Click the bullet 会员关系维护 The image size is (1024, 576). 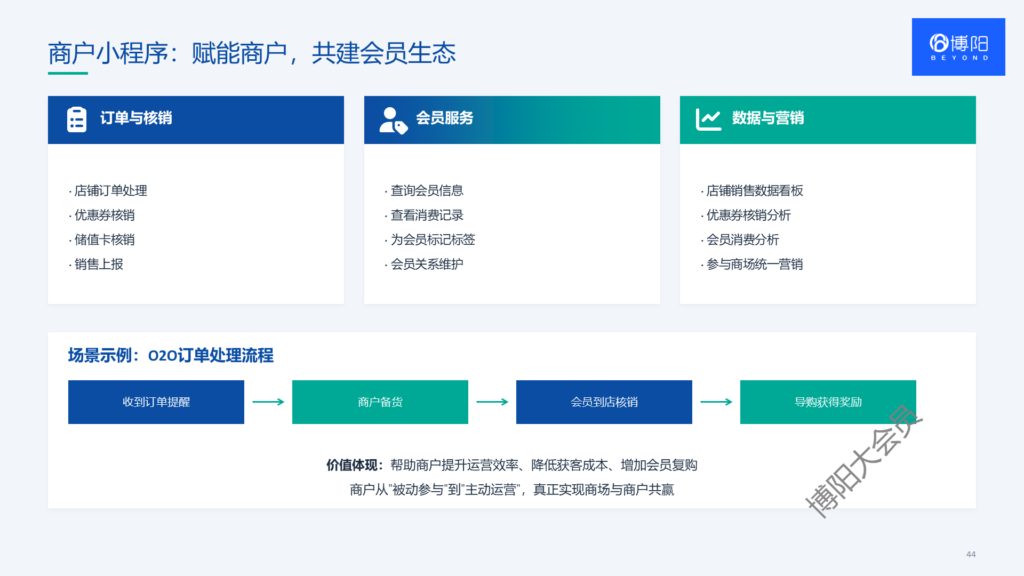(424, 264)
